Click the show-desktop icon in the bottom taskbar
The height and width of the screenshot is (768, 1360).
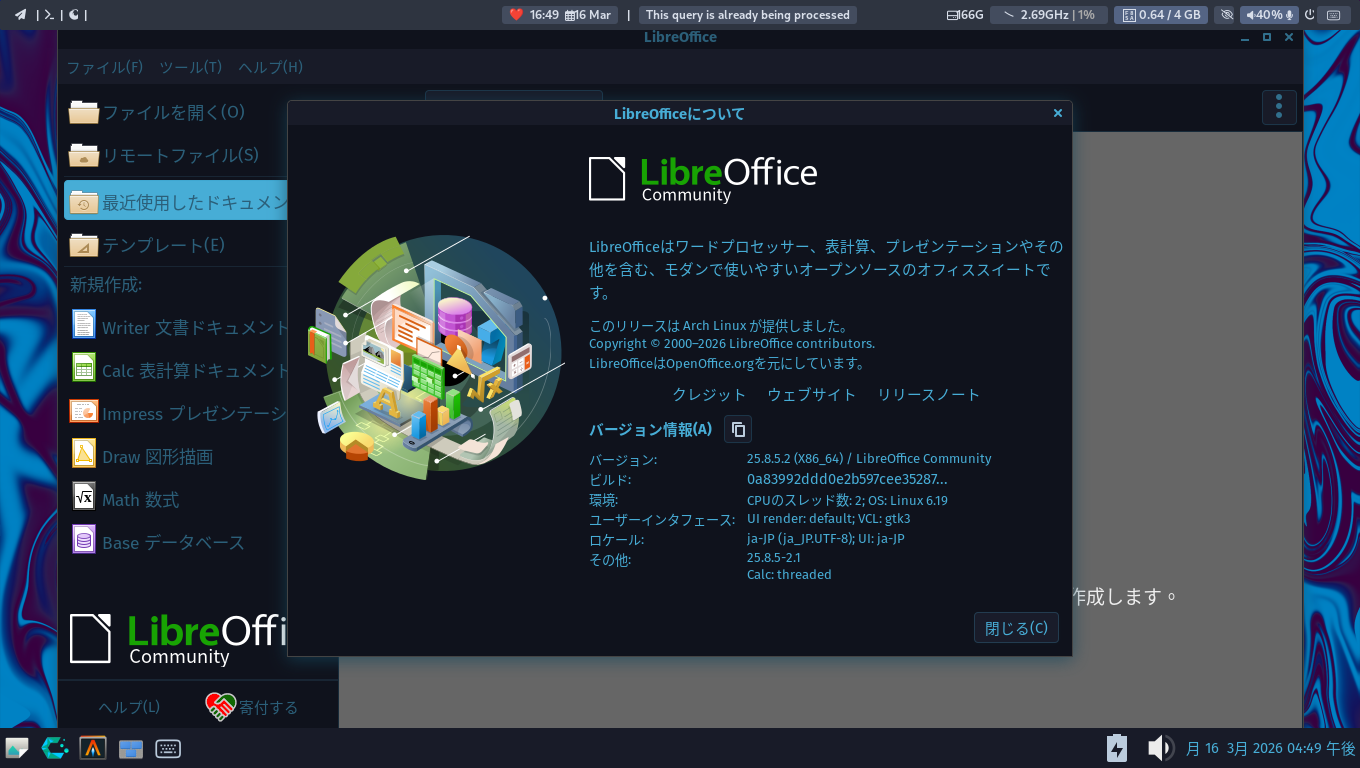(x=17, y=748)
